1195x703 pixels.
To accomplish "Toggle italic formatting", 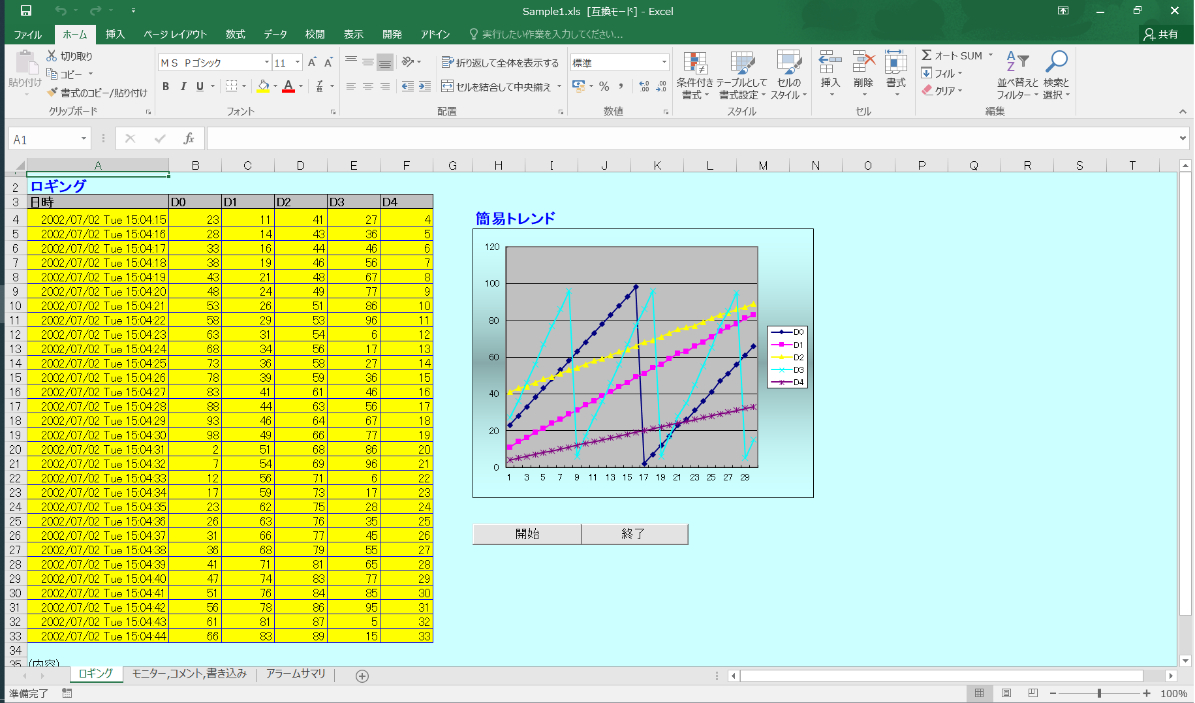I will 184,86.
